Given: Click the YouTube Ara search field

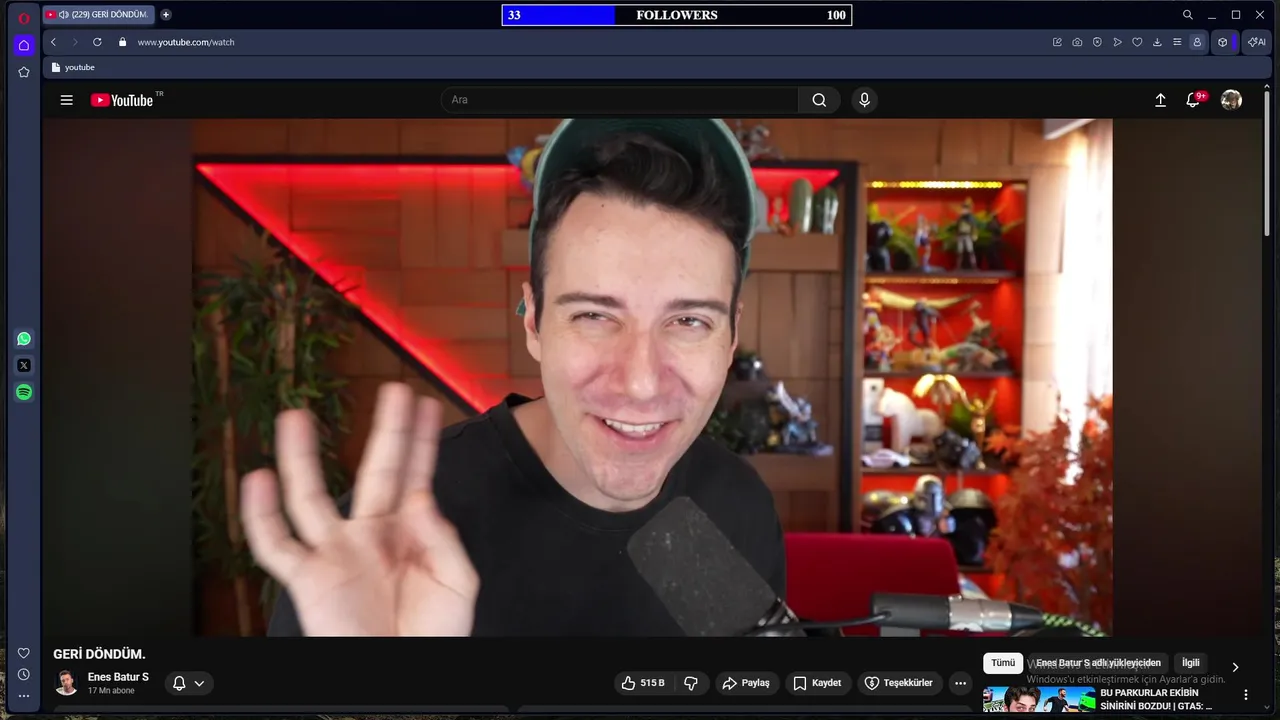Looking at the screenshot, I should (620, 100).
